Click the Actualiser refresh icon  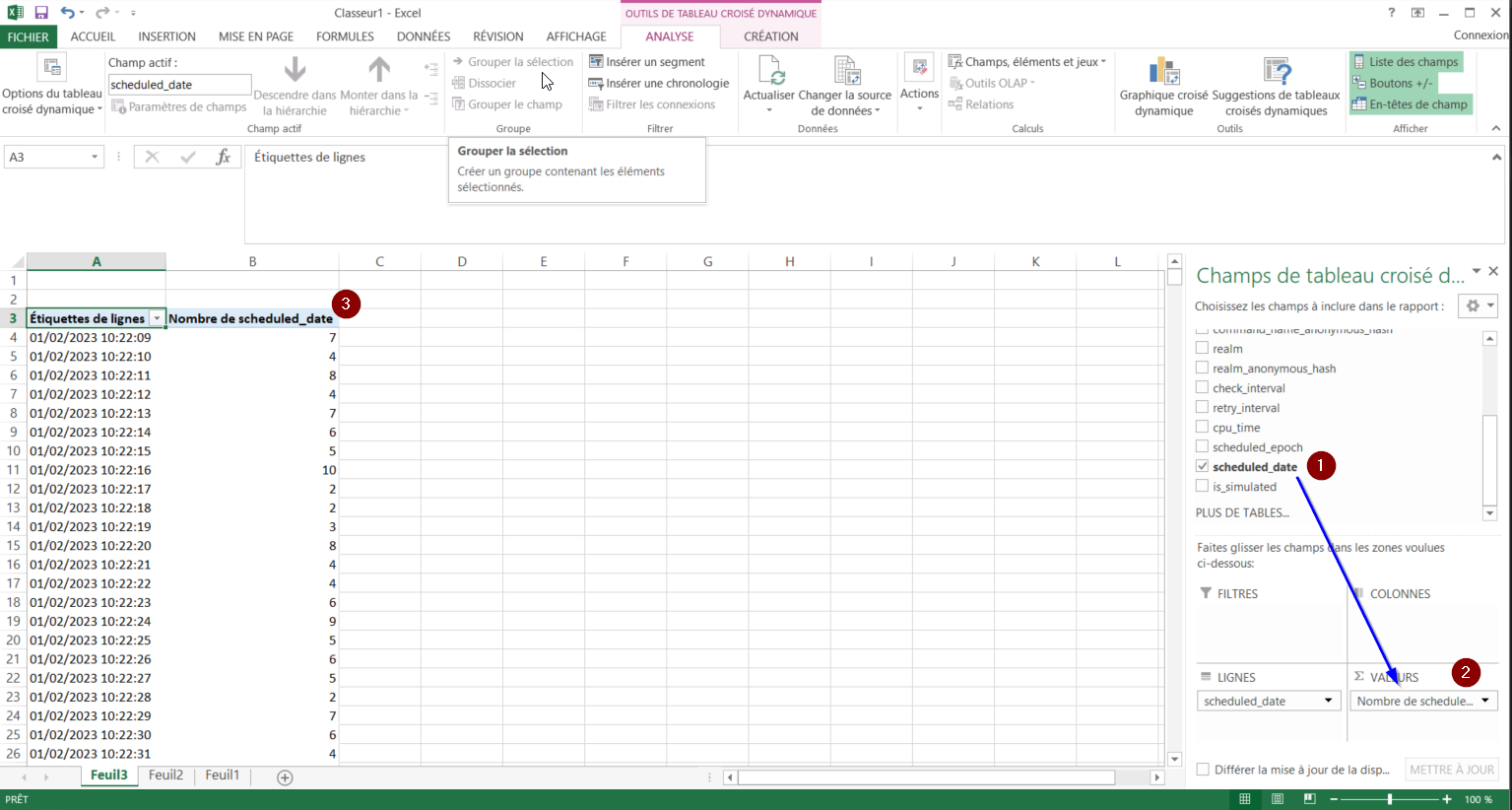[x=768, y=70]
